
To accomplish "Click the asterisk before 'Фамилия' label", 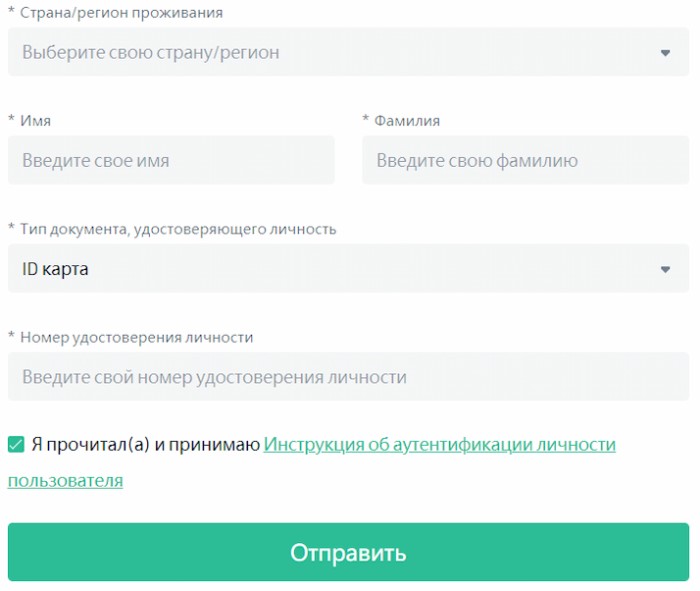I will coord(366,118).
